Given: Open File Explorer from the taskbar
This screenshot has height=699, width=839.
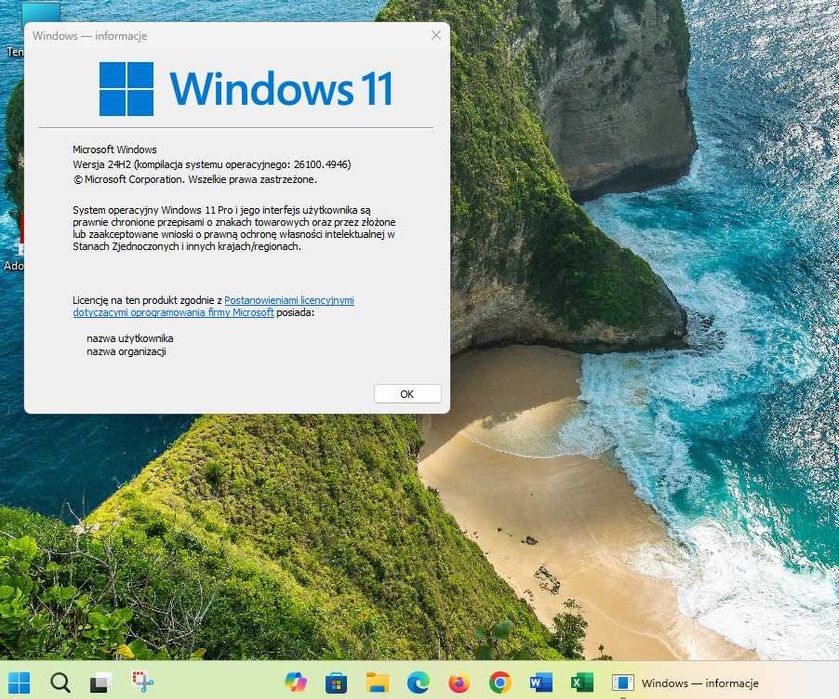Looking at the screenshot, I should [377, 683].
